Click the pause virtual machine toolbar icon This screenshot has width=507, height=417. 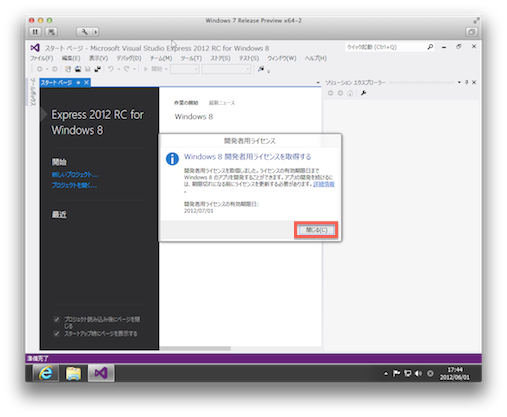click(35, 32)
